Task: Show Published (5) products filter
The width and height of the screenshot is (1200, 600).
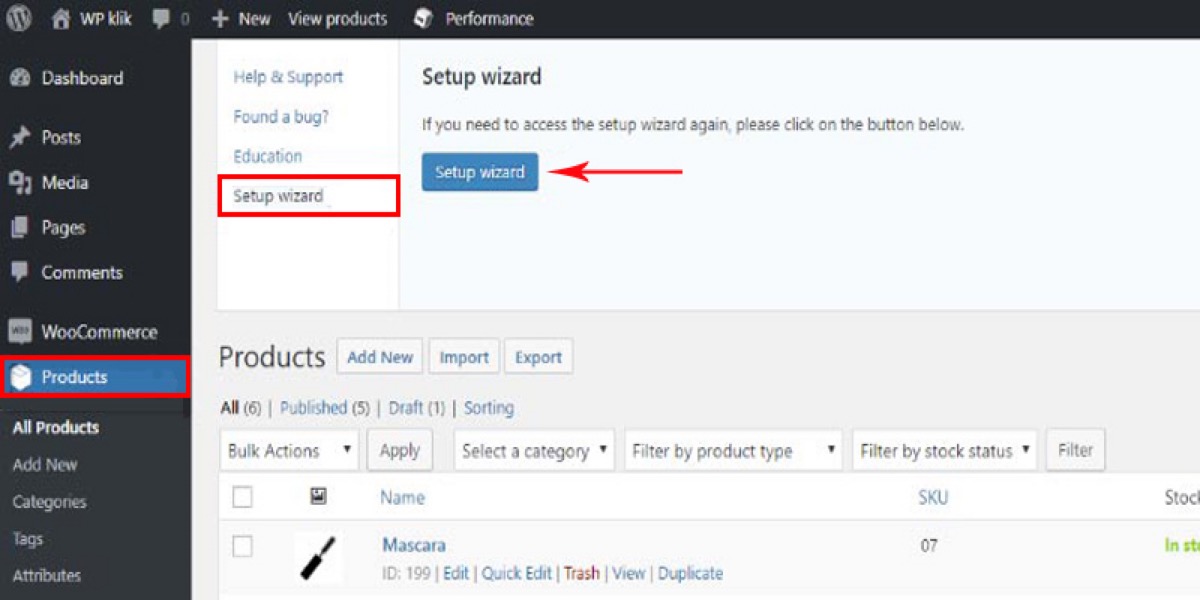Action: 325,408
